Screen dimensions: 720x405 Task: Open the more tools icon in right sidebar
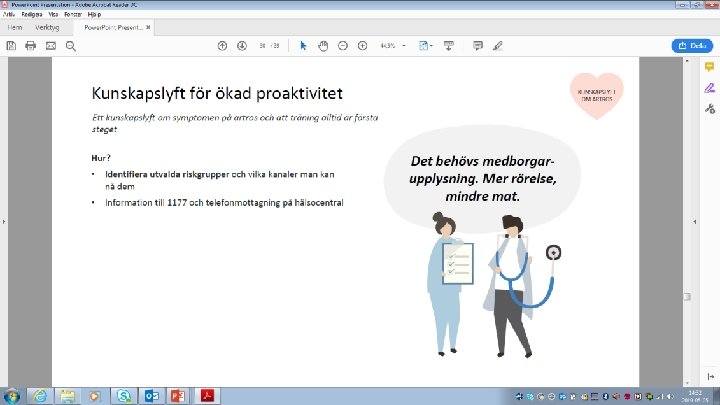(x=710, y=109)
